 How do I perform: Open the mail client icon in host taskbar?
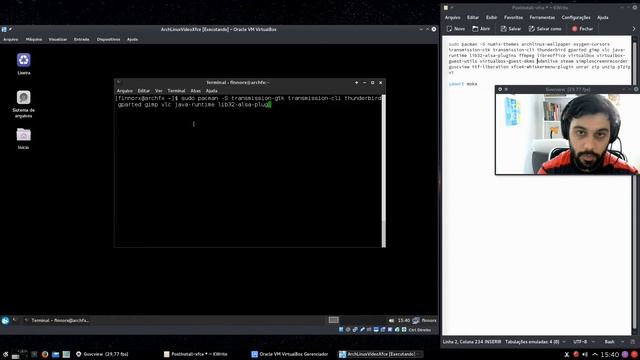coord(56,354)
